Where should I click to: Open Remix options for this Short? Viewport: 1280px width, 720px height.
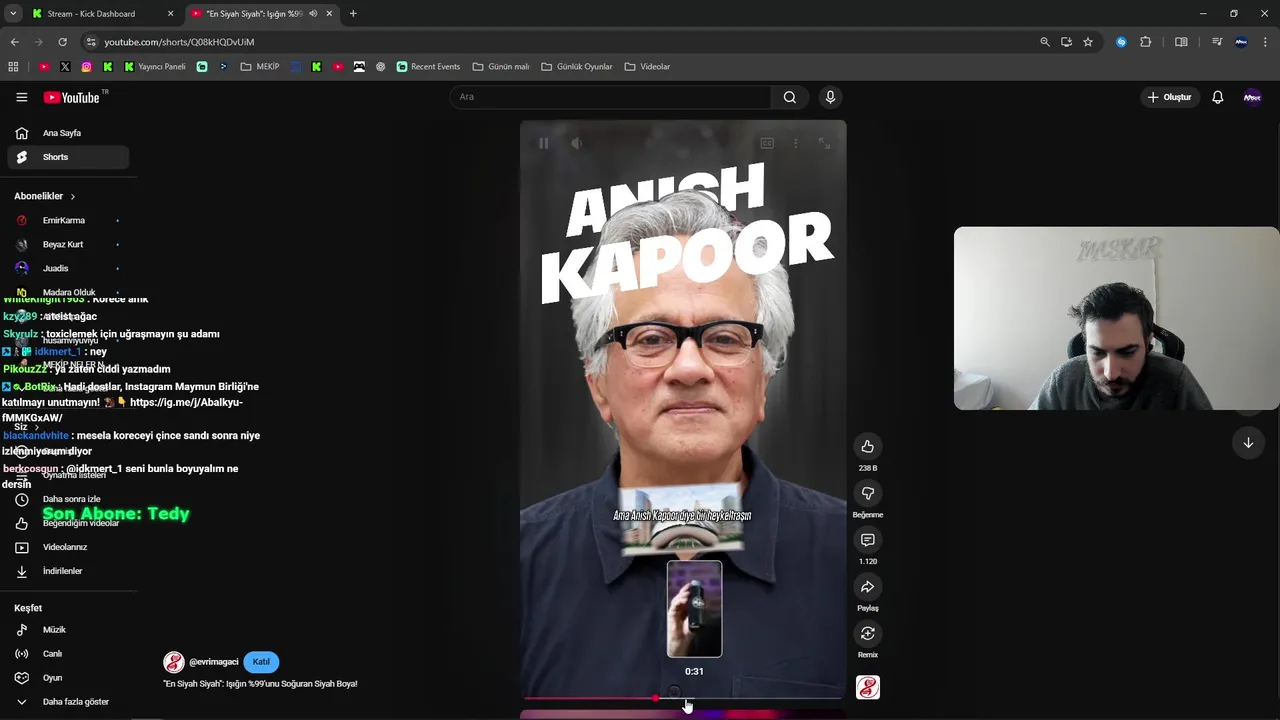point(867,633)
